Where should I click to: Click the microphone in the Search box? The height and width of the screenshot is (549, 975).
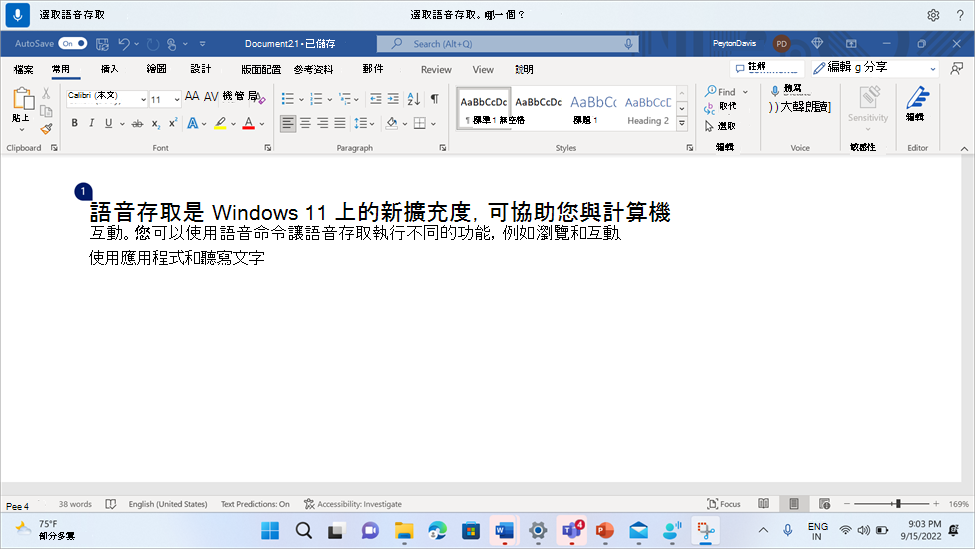[628, 44]
